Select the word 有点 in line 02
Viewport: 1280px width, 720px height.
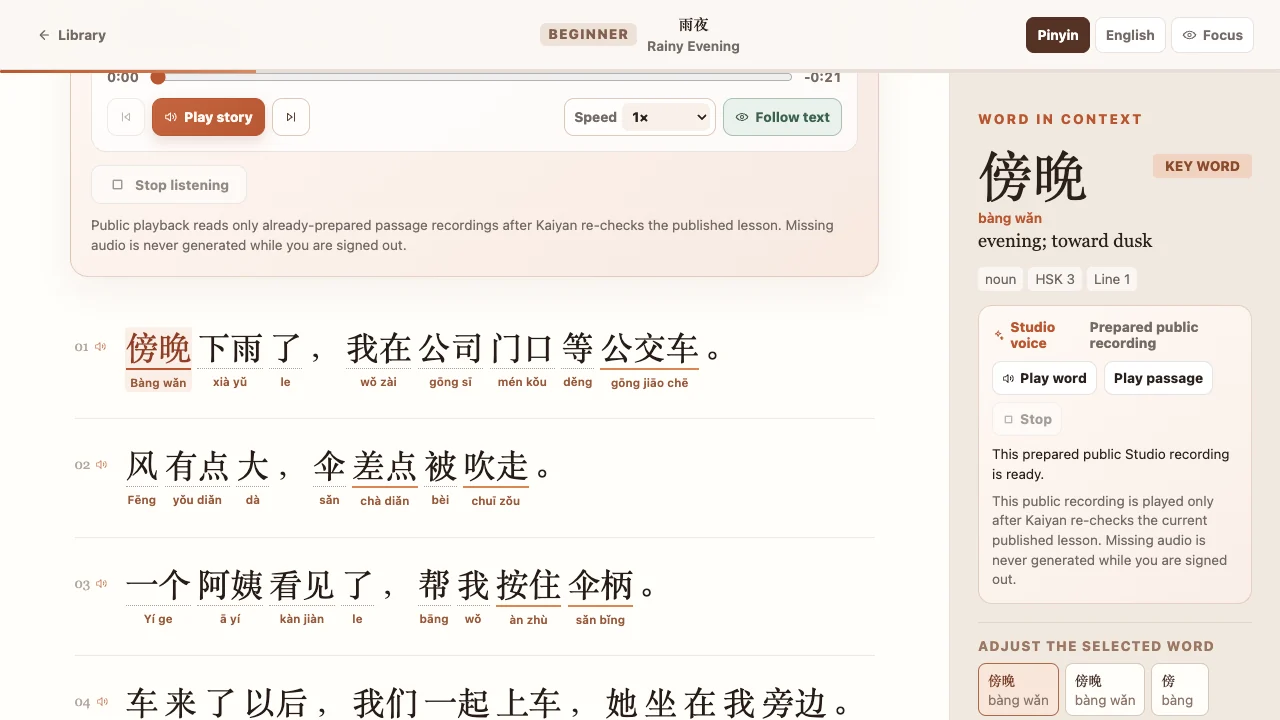coord(197,478)
